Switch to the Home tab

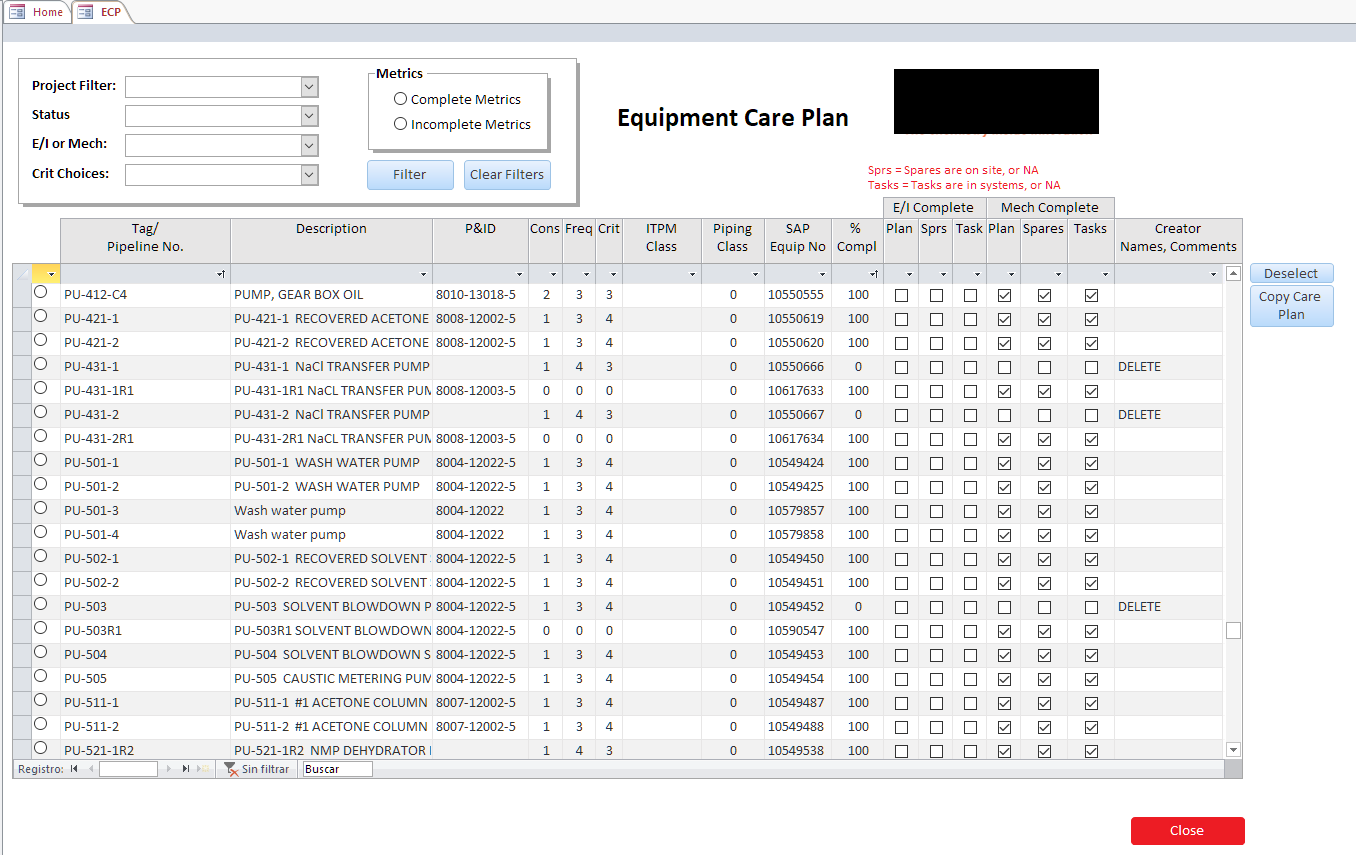(36, 12)
